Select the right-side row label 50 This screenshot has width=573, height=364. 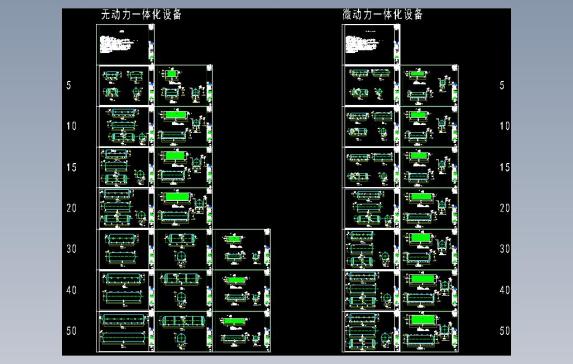point(505,331)
